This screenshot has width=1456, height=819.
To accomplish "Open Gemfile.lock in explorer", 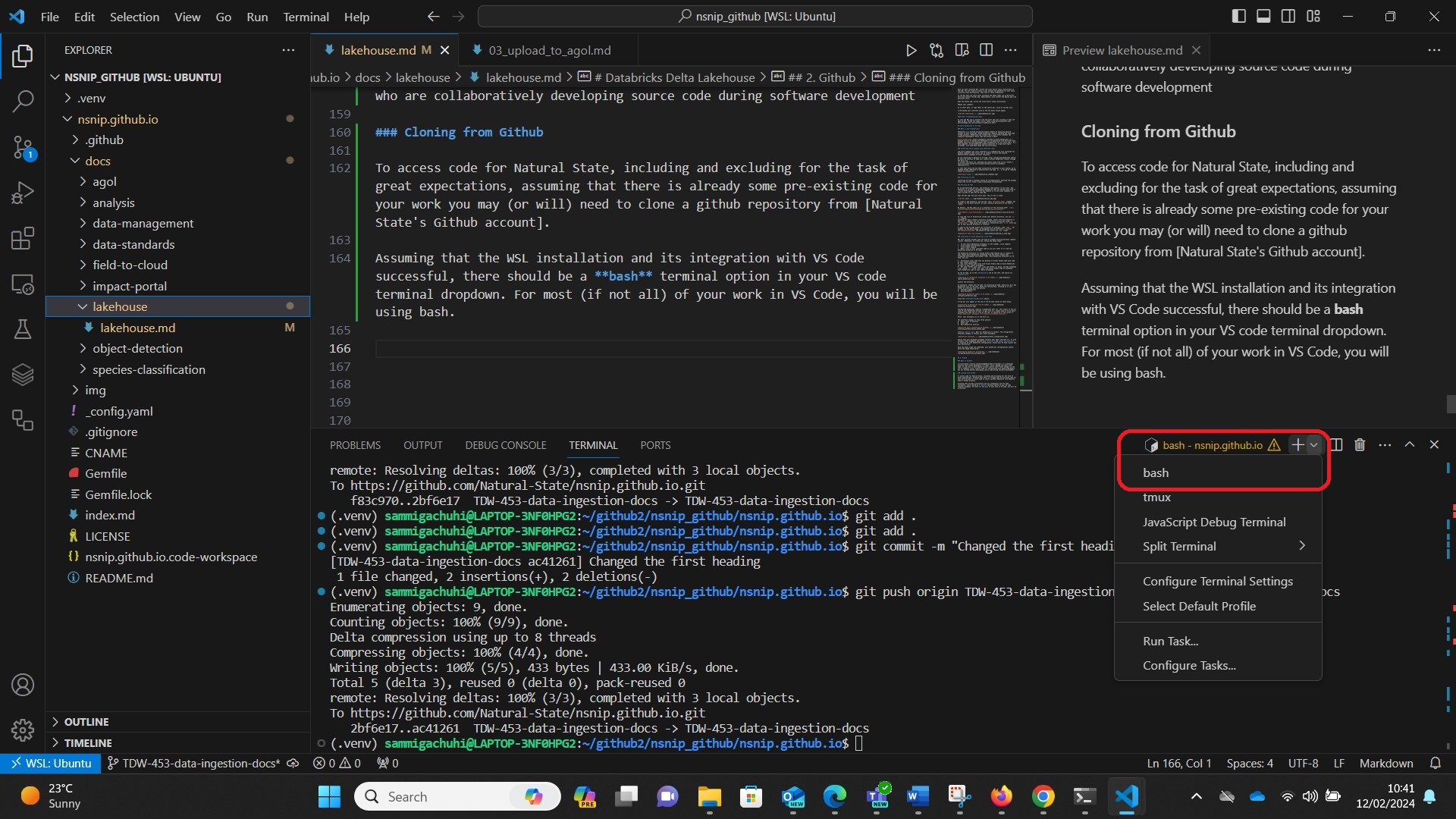I will 118,494.
